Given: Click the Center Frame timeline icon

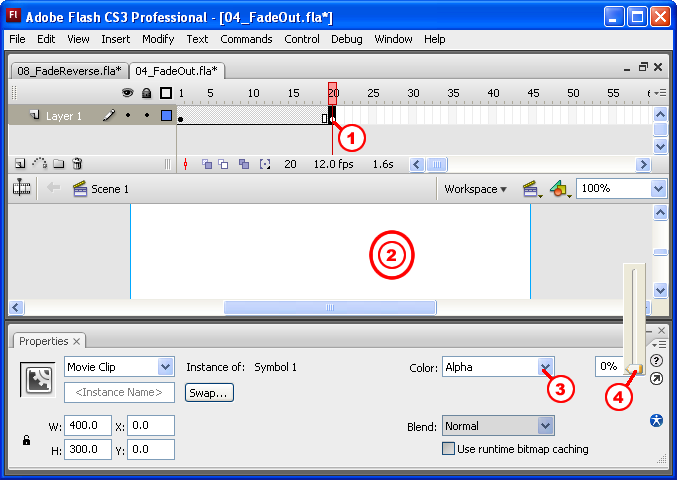Looking at the screenshot, I should [x=185, y=164].
